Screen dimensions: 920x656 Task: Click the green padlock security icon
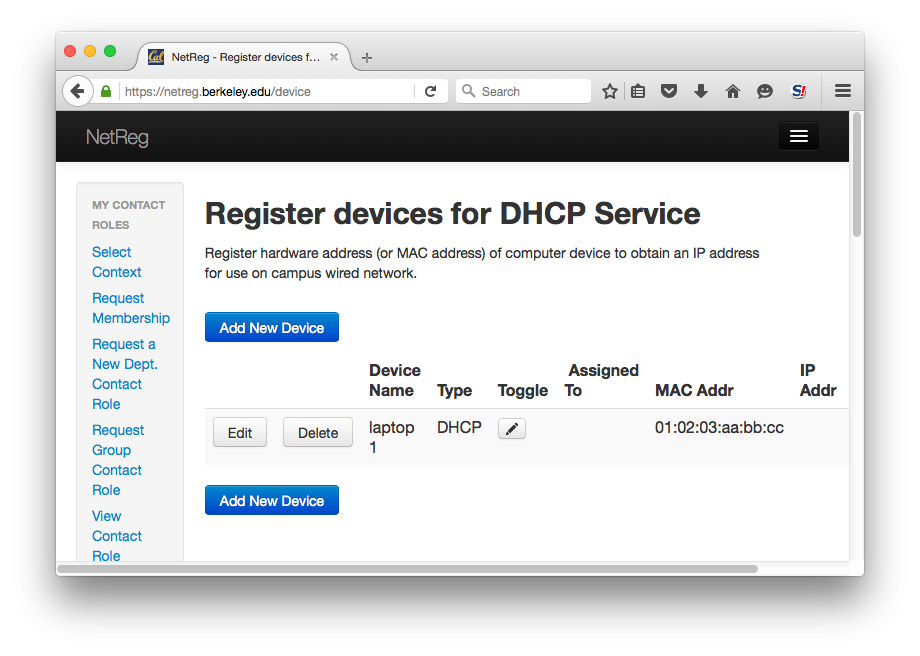tap(106, 92)
